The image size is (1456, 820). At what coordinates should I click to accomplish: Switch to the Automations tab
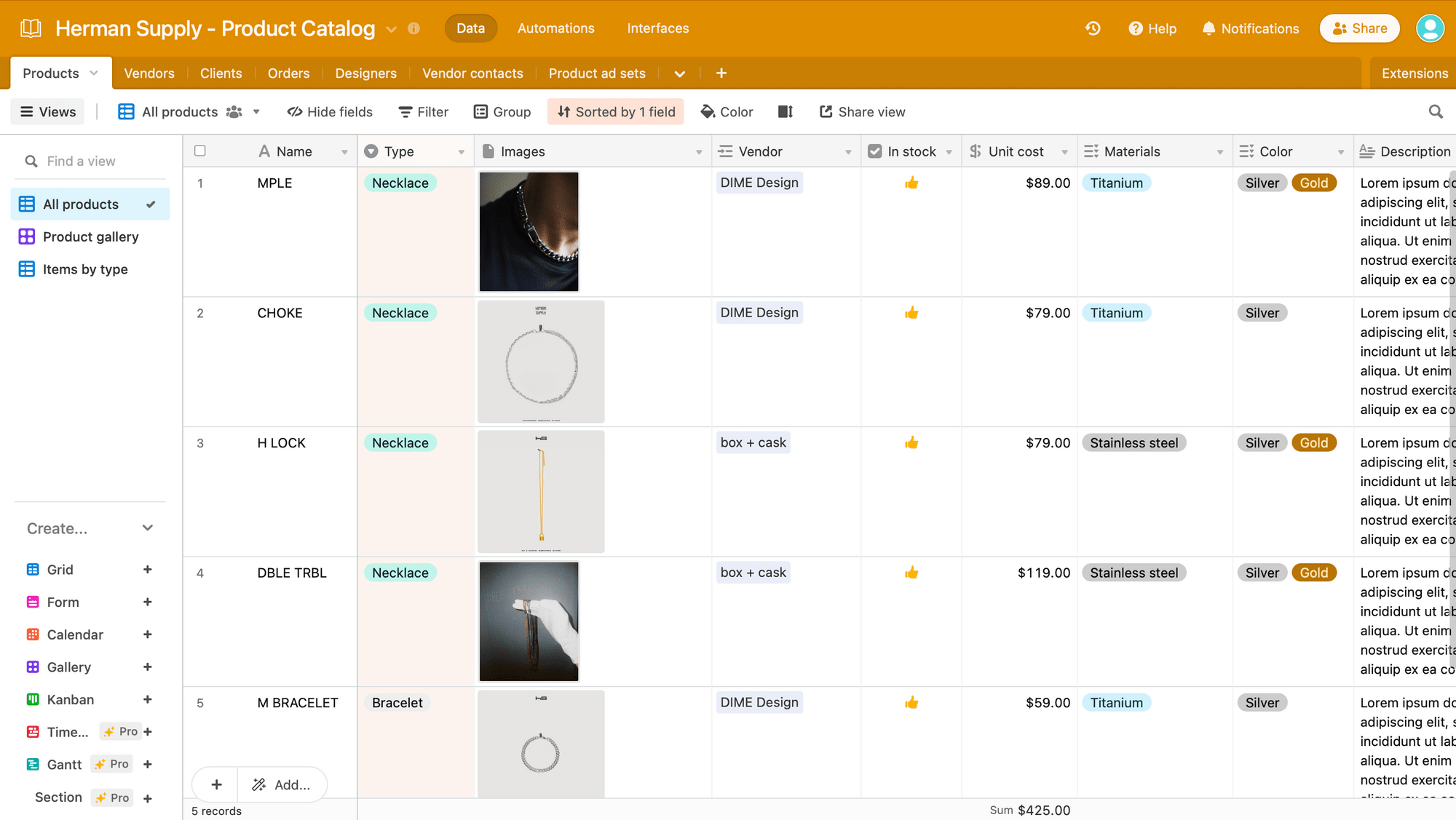pyautogui.click(x=555, y=28)
